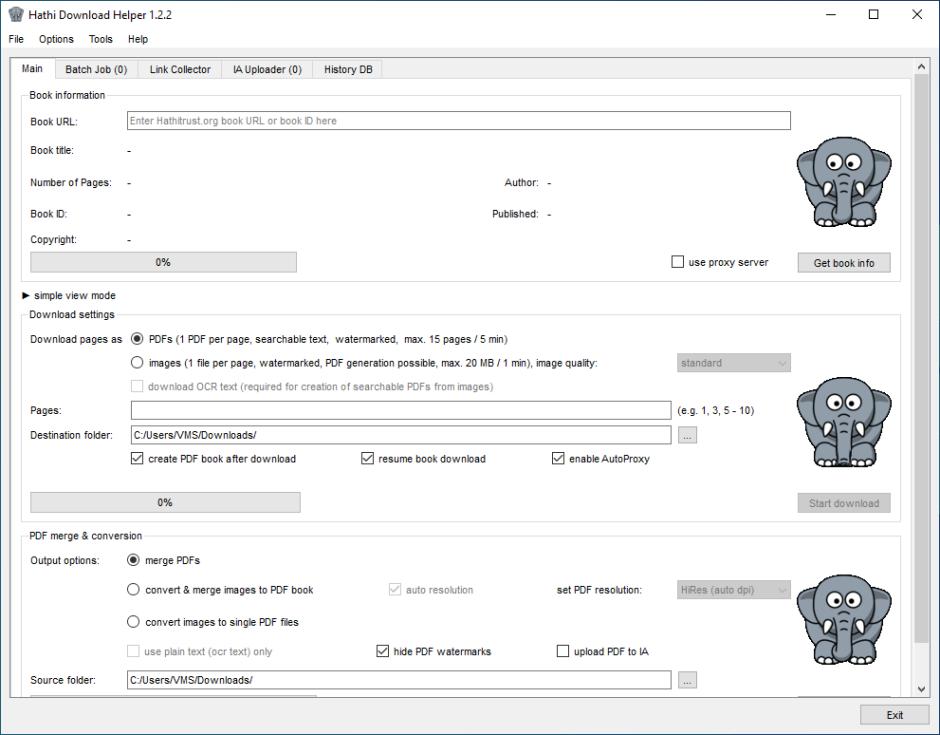Screen dimensions: 940x735
Task: Click the Hathi app icon in title bar
Action: point(16,14)
